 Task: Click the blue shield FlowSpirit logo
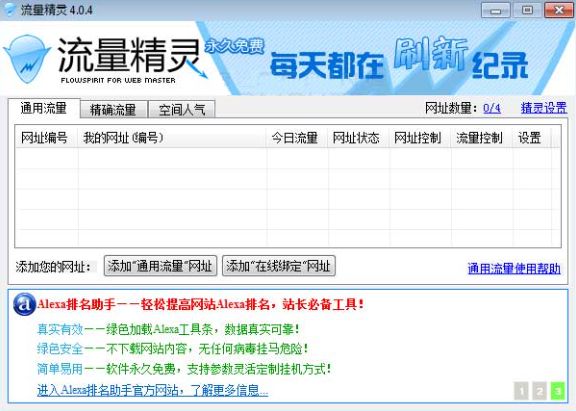pos(27,59)
